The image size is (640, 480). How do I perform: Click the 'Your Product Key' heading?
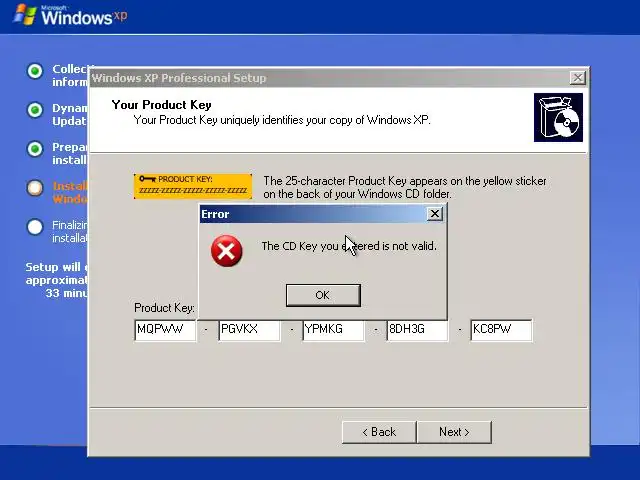(x=162, y=105)
